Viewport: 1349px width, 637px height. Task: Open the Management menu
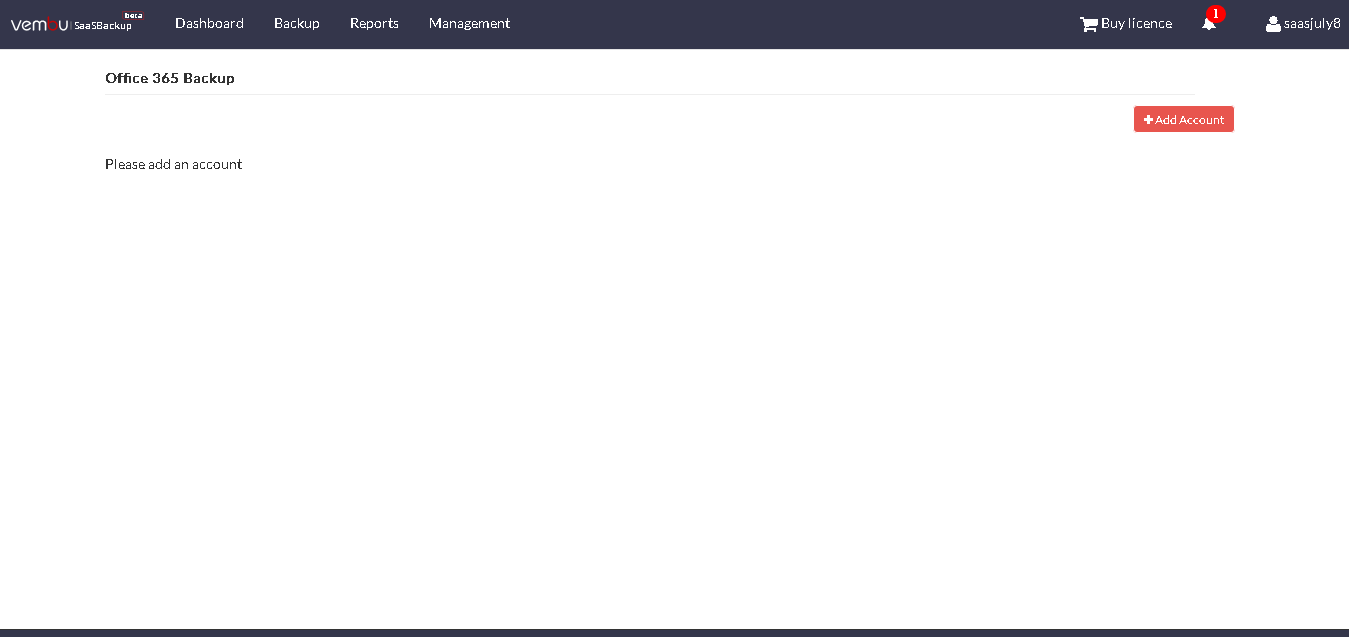pyautogui.click(x=469, y=23)
